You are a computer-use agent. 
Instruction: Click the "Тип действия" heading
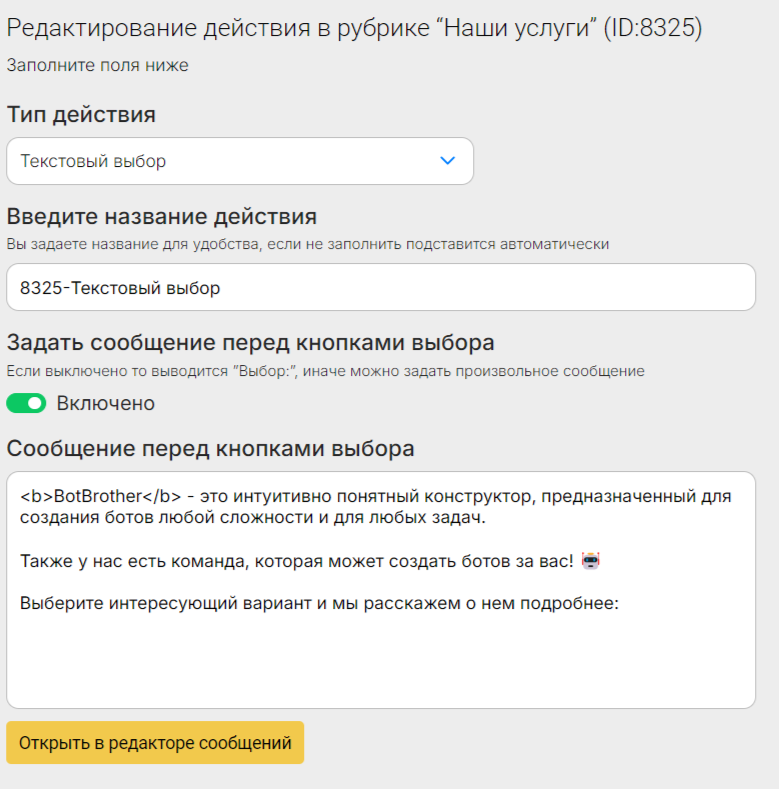click(x=81, y=115)
